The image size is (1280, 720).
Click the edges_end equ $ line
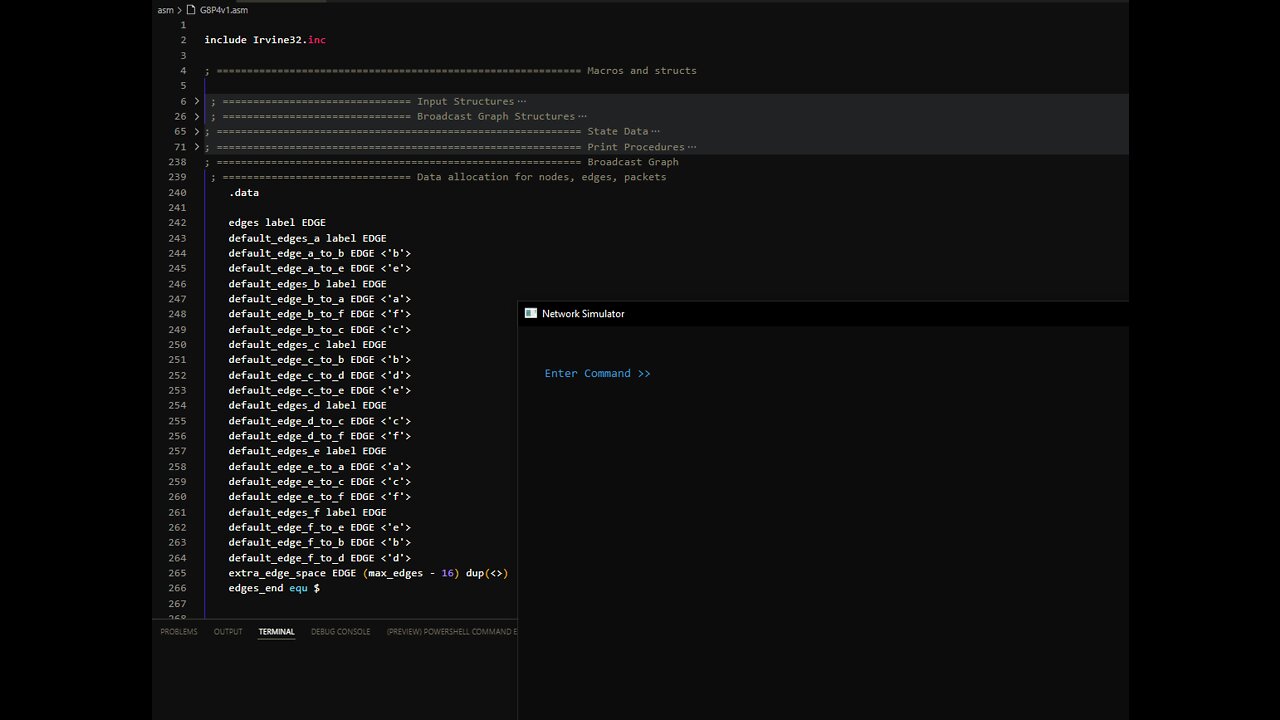point(274,588)
